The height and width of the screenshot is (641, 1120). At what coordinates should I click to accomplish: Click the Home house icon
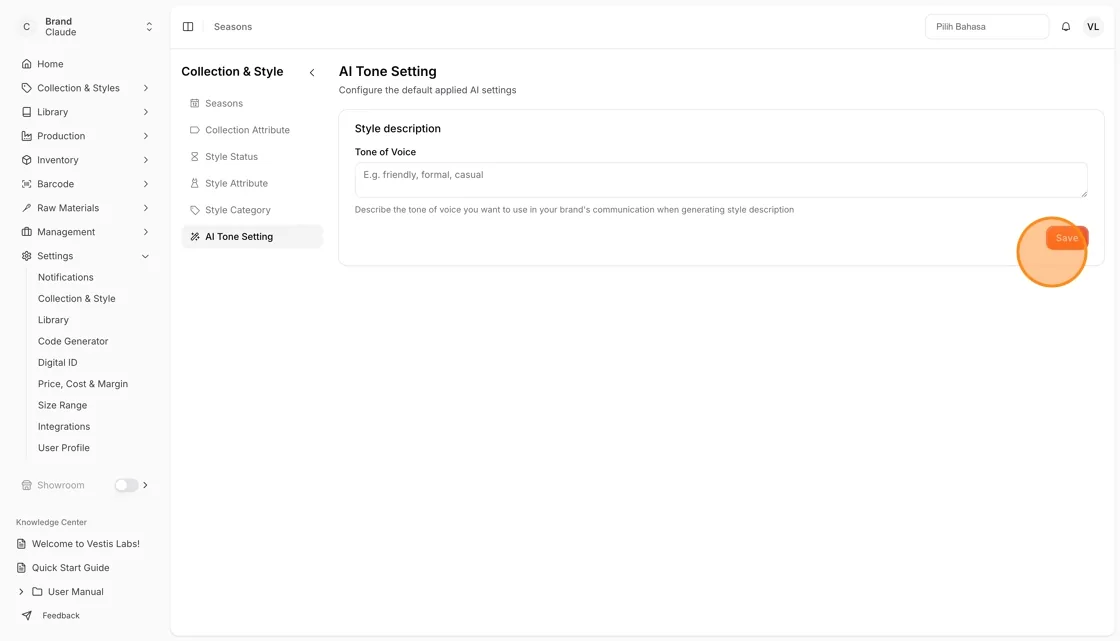26,64
